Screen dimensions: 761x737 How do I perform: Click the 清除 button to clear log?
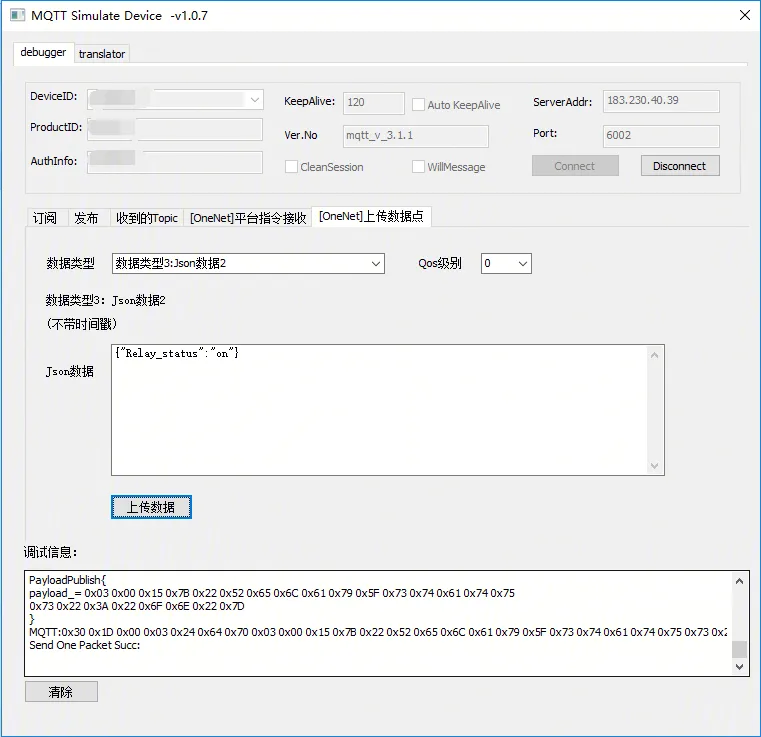[x=61, y=692]
